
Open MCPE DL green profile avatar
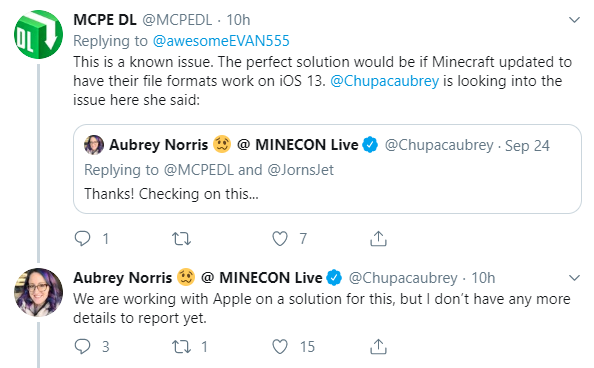click(38, 35)
